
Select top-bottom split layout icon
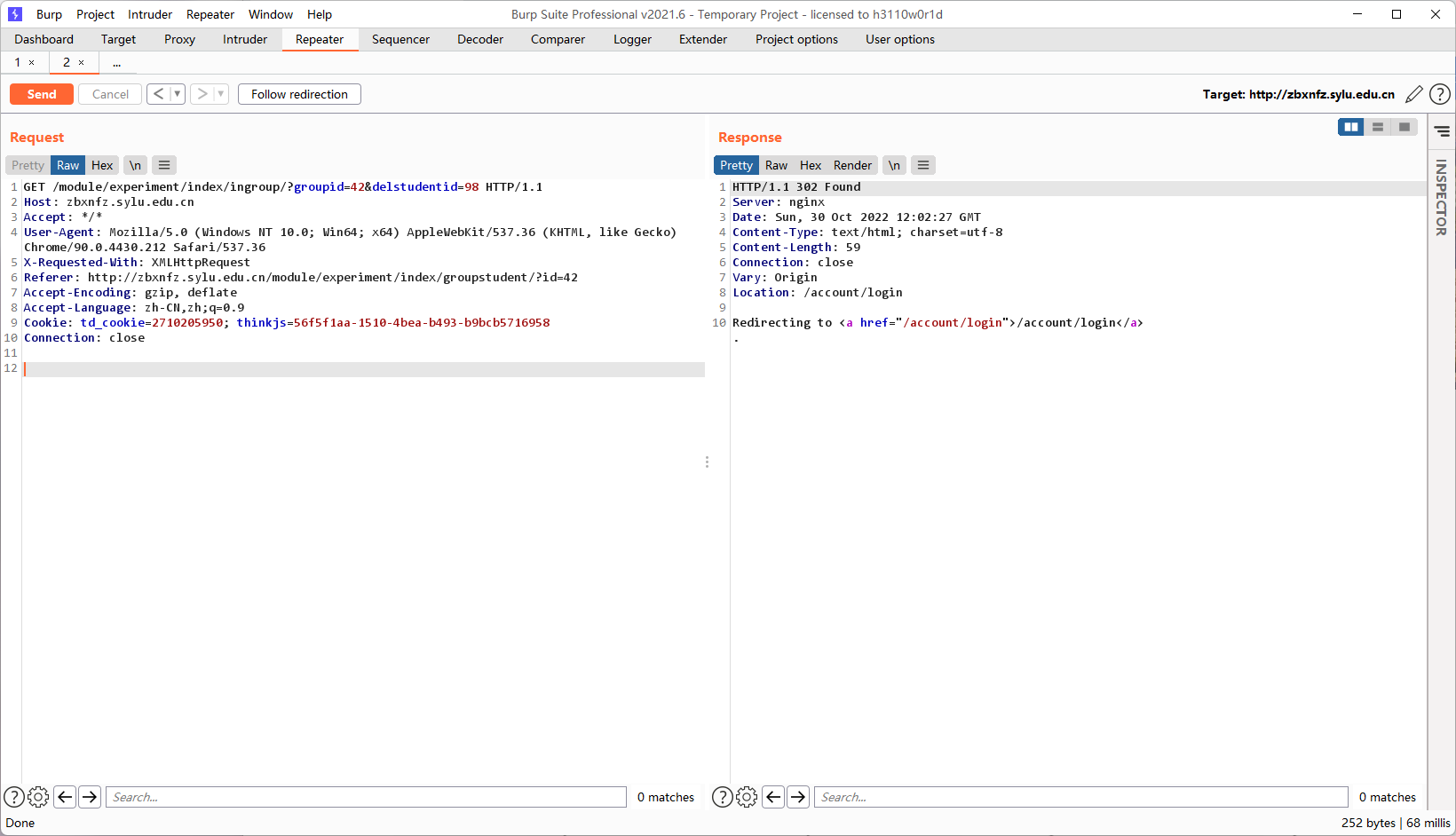[x=1378, y=127]
